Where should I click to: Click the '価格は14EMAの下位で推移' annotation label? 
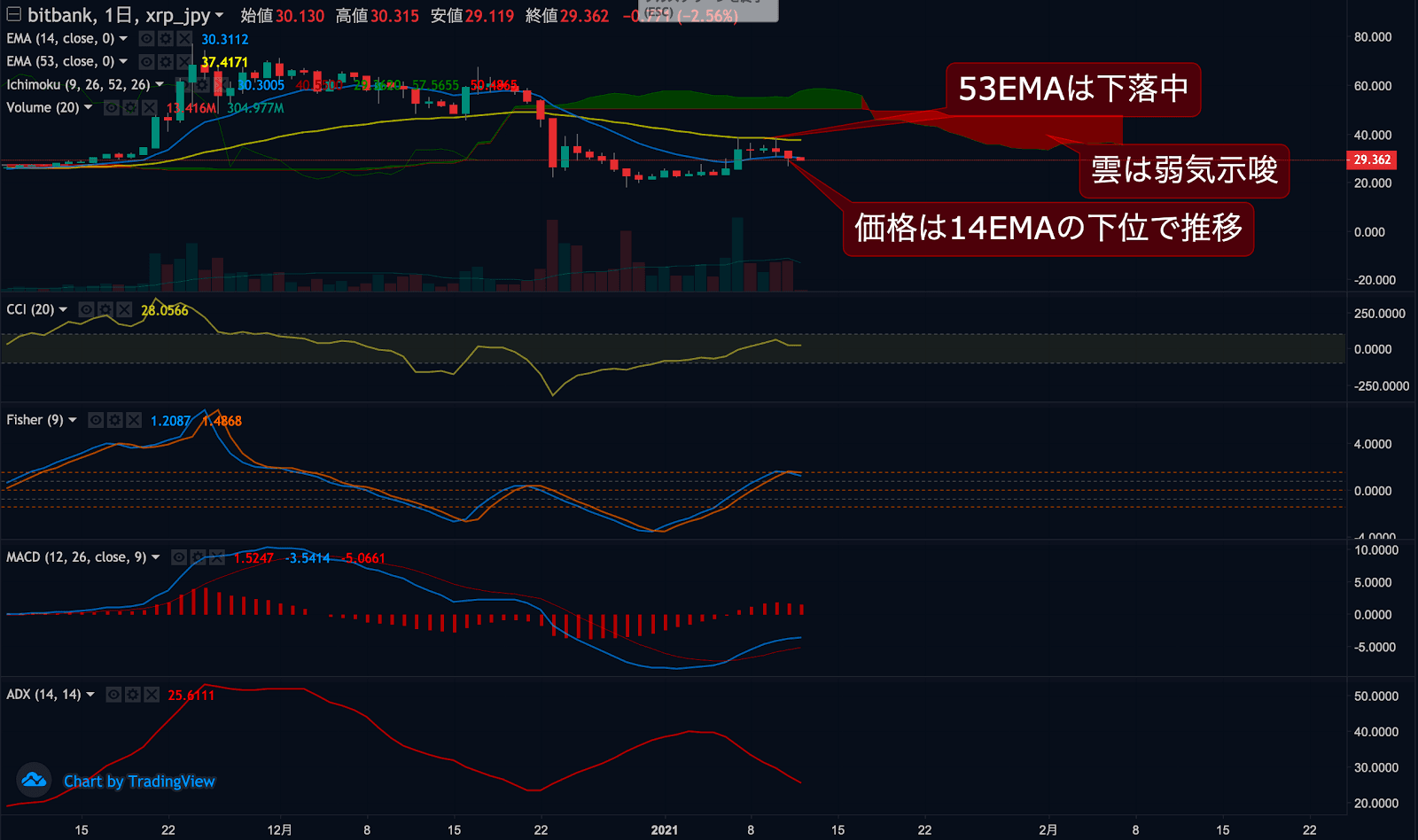pyautogui.click(x=1048, y=229)
